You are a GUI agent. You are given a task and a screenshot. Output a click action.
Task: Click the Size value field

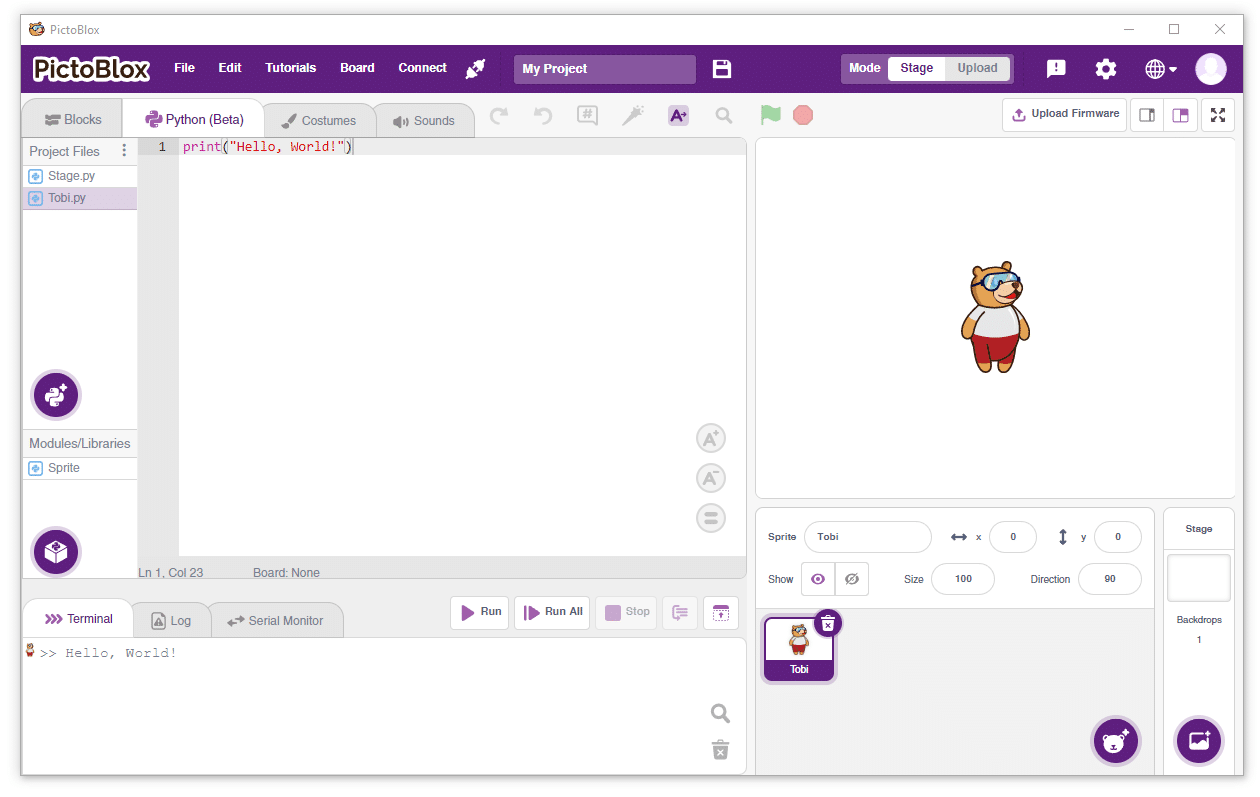[x=963, y=579]
